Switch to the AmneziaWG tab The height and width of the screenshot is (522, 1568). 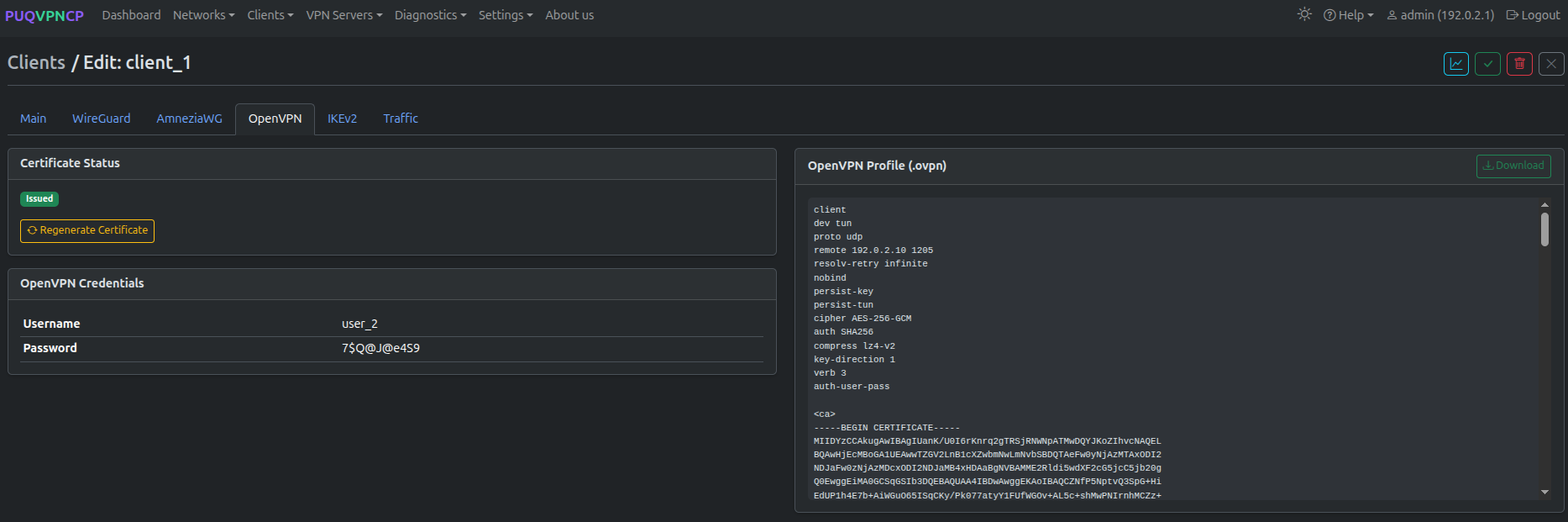pos(190,119)
